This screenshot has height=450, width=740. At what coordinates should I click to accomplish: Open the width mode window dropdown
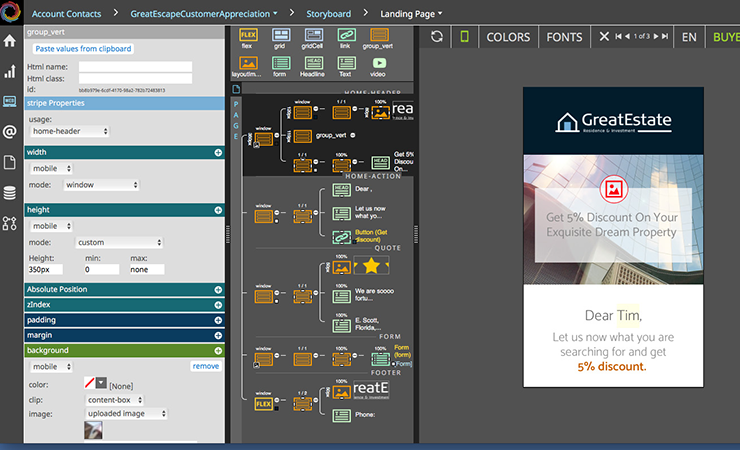[x=102, y=184]
